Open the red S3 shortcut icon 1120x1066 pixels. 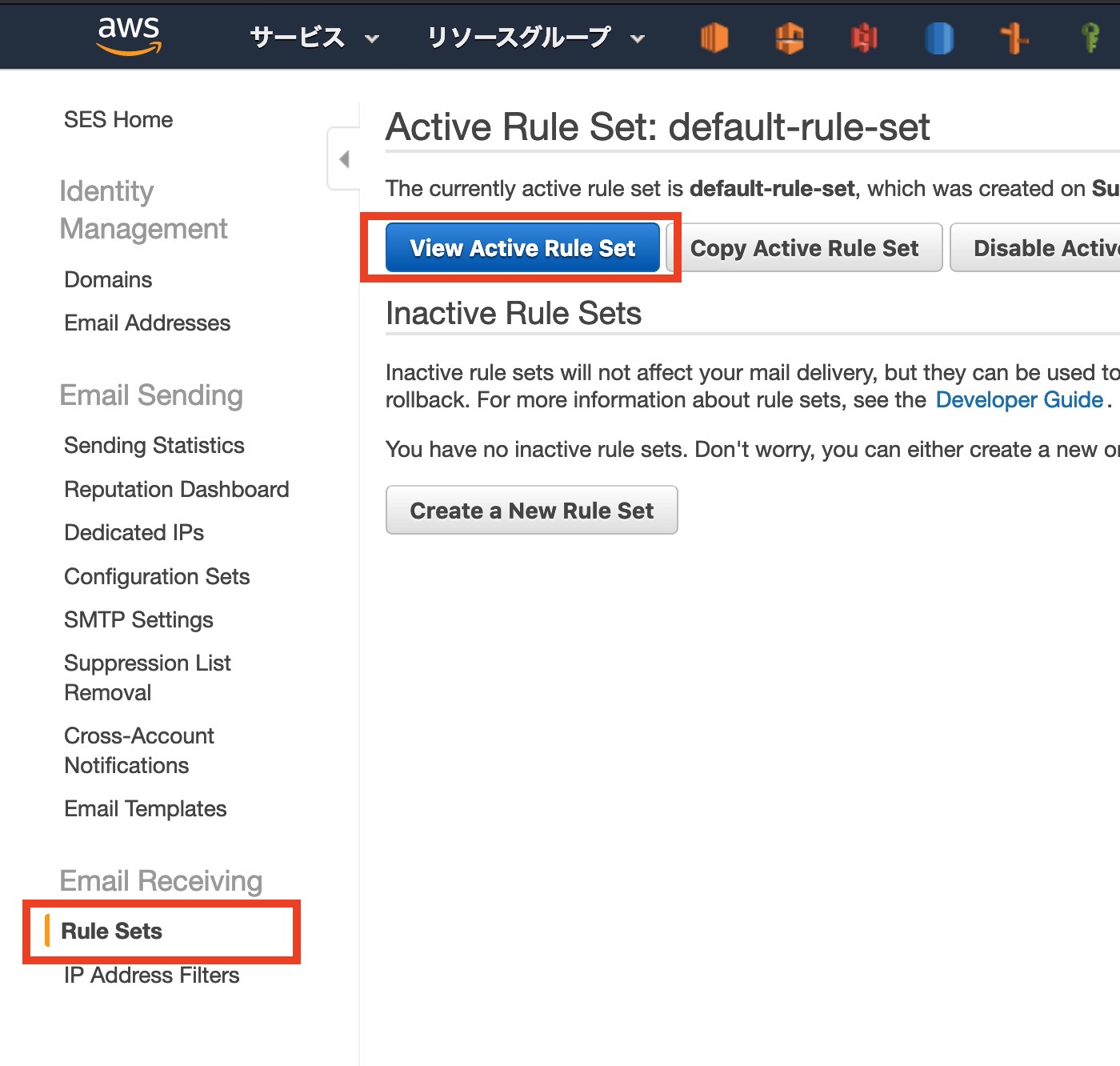pyautogui.click(x=864, y=38)
